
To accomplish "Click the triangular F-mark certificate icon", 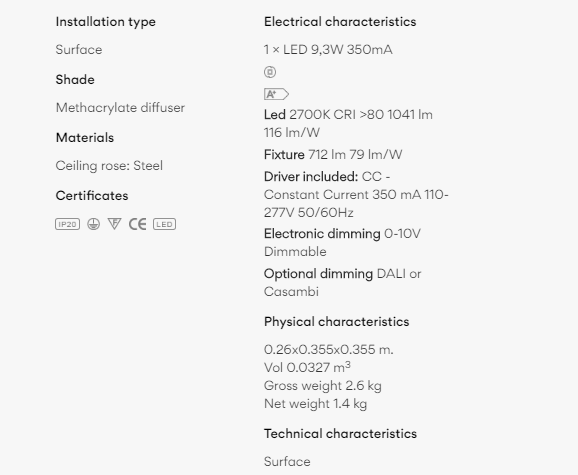I will [x=114, y=224].
